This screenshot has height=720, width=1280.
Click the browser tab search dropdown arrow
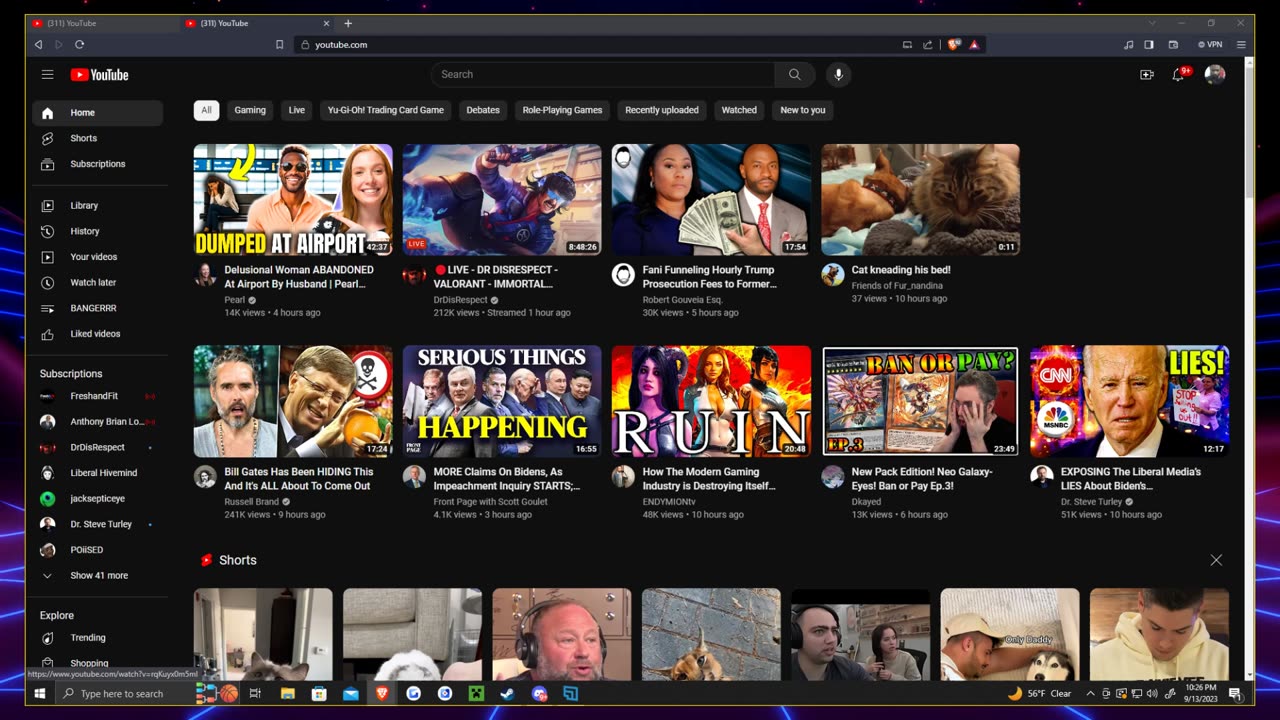point(1152,23)
